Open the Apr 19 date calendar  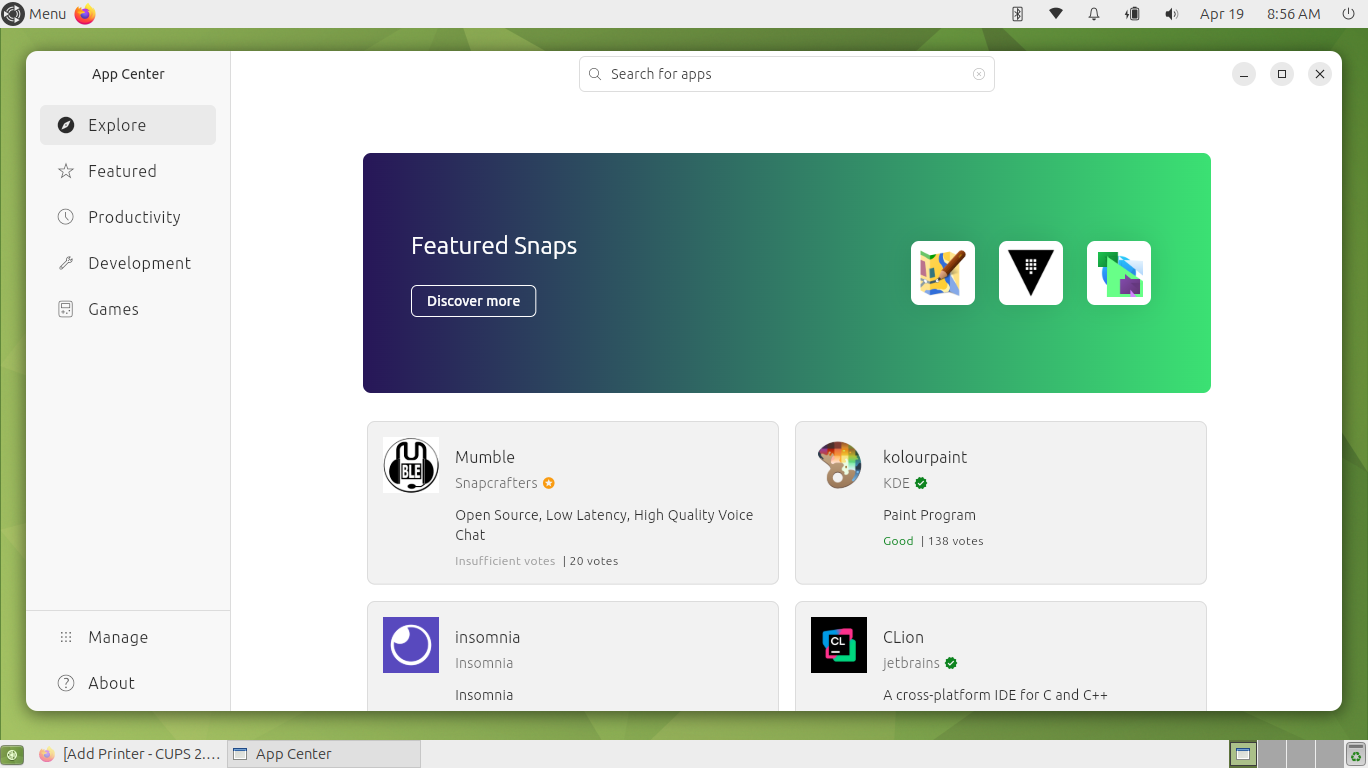click(1222, 14)
